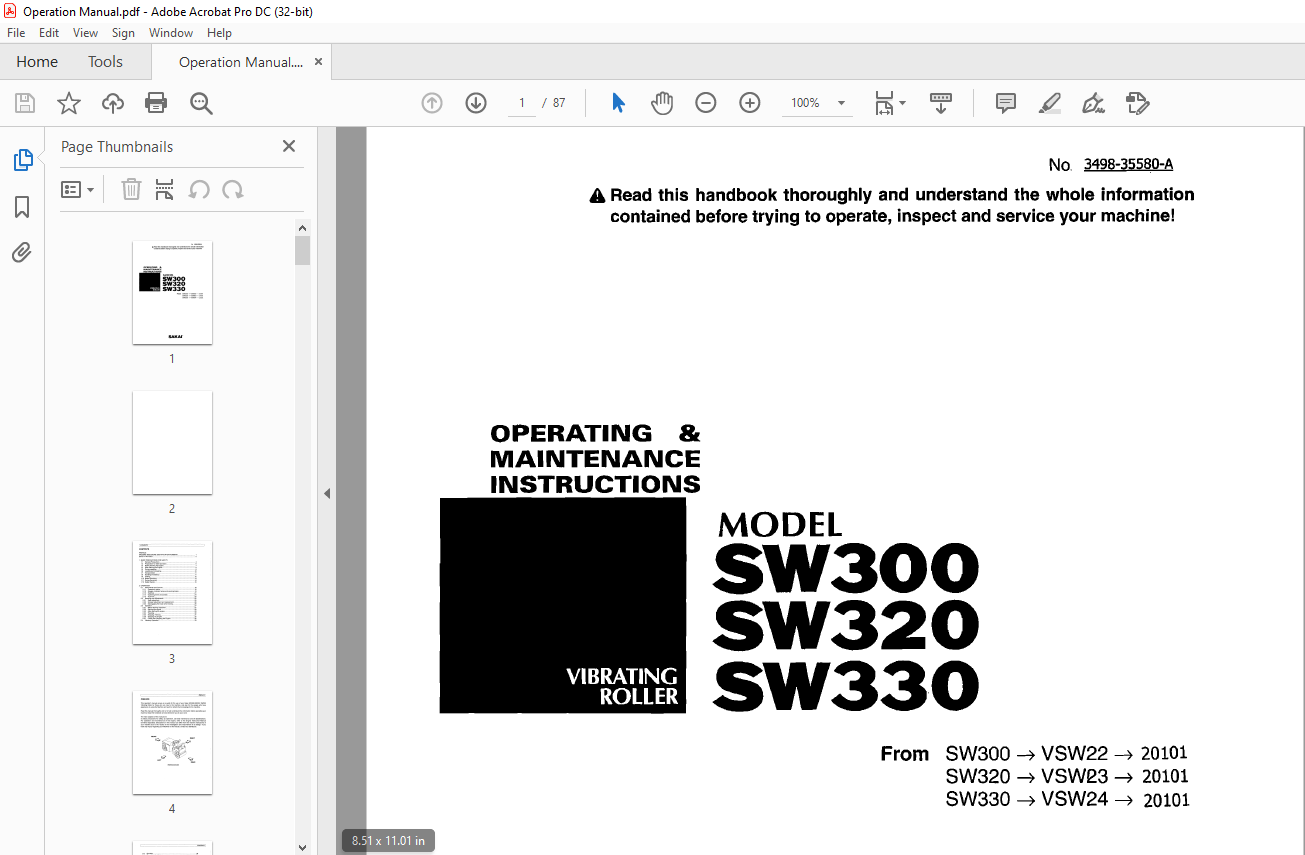Open the Find text magnifier tool
Image resolution: width=1305 pixels, height=855 pixels.
coord(201,103)
